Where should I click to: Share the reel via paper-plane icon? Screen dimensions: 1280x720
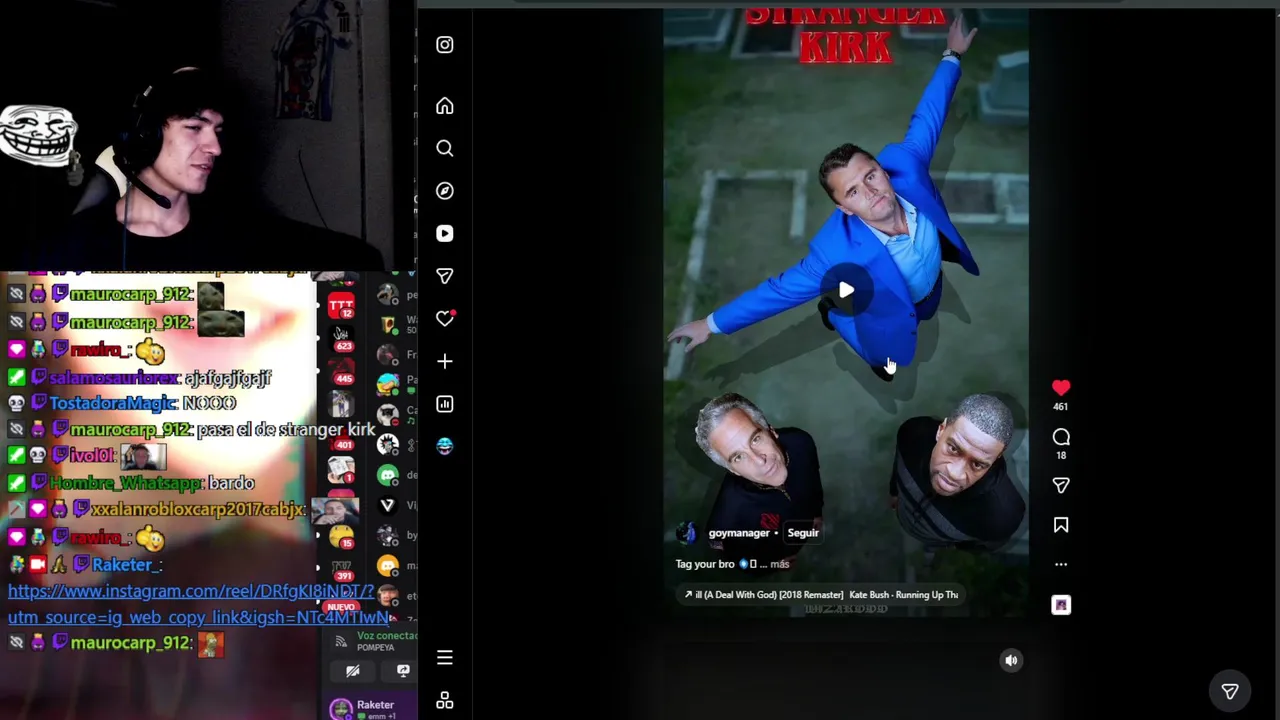coord(1061,485)
